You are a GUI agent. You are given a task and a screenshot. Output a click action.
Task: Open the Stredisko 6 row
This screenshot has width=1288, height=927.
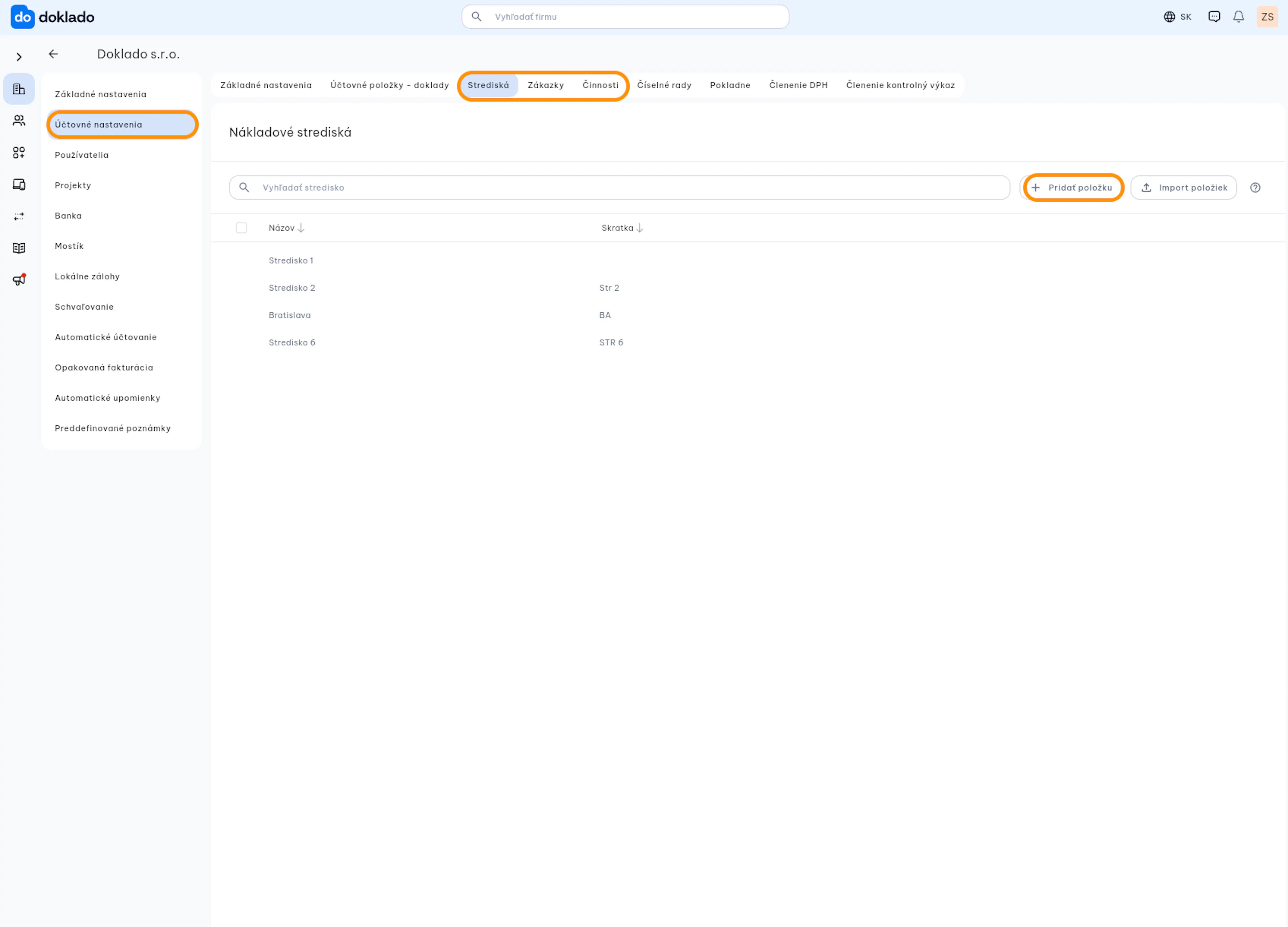click(748, 343)
